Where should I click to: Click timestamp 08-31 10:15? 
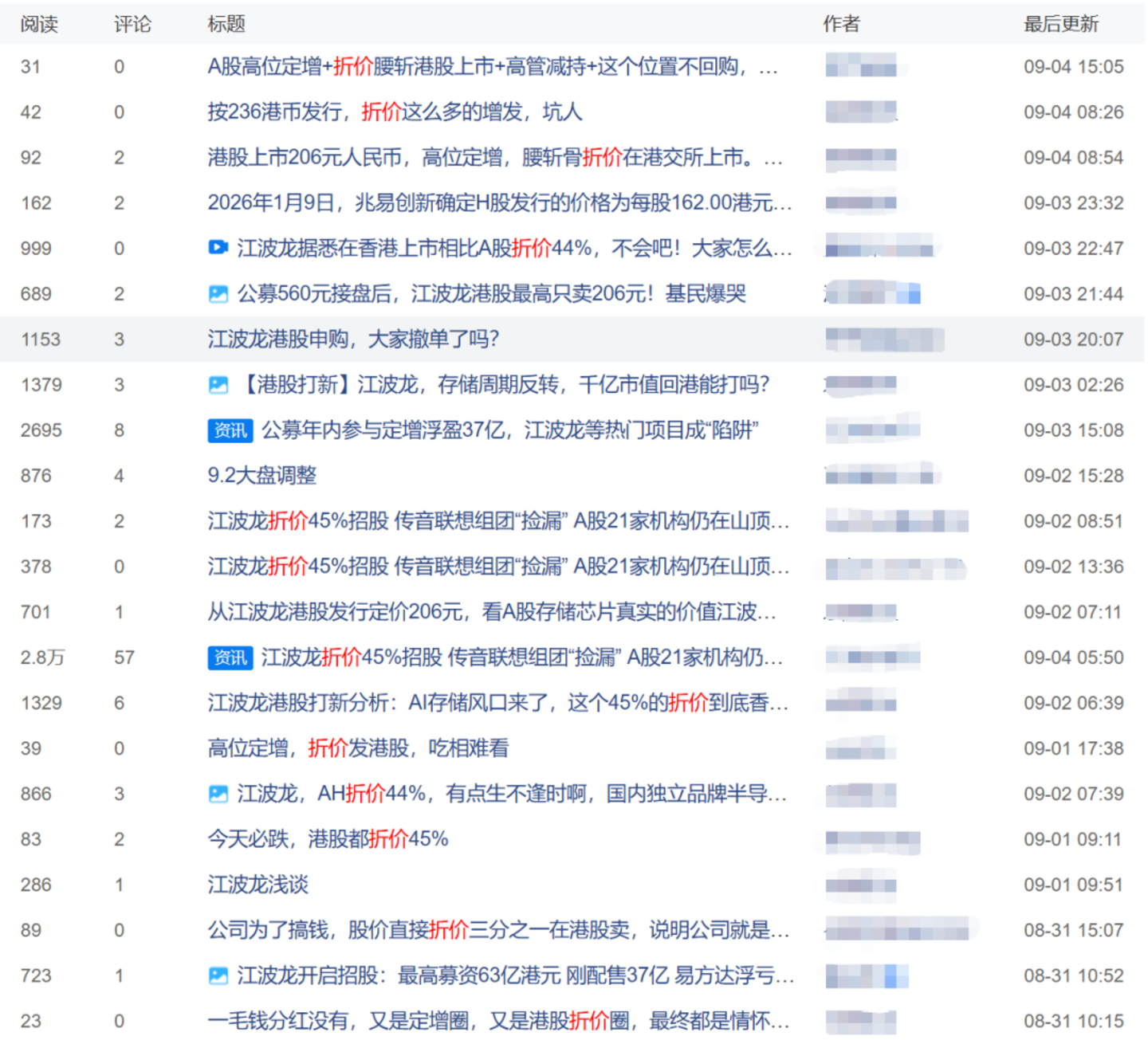click(1074, 1021)
